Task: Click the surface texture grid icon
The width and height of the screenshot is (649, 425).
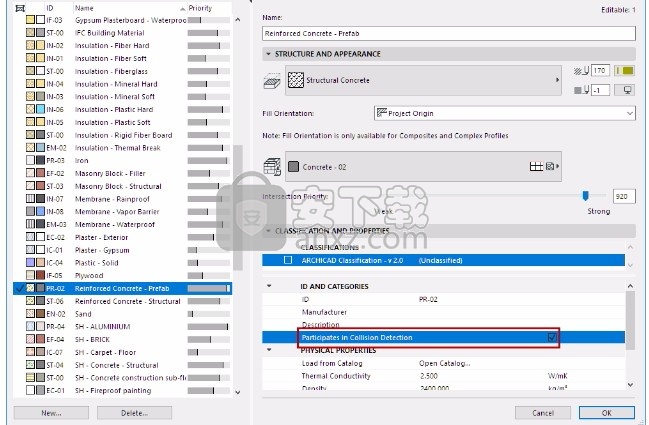Action: tap(536, 166)
